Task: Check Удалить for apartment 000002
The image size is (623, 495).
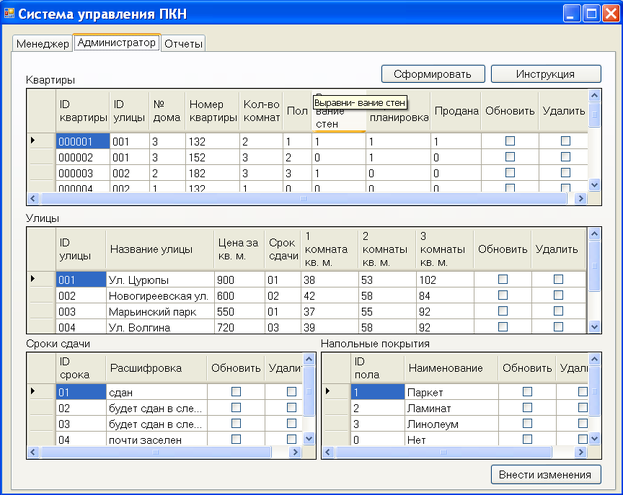Action: click(565, 157)
